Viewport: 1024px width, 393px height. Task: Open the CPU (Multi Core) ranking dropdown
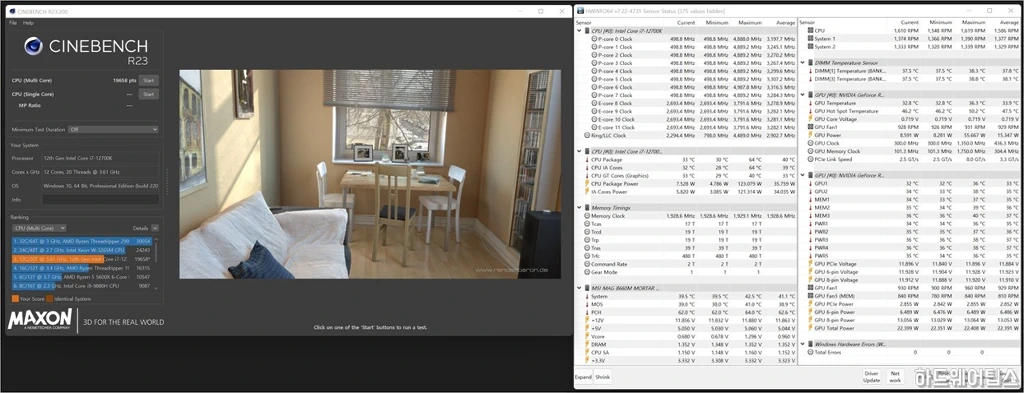click(39, 228)
